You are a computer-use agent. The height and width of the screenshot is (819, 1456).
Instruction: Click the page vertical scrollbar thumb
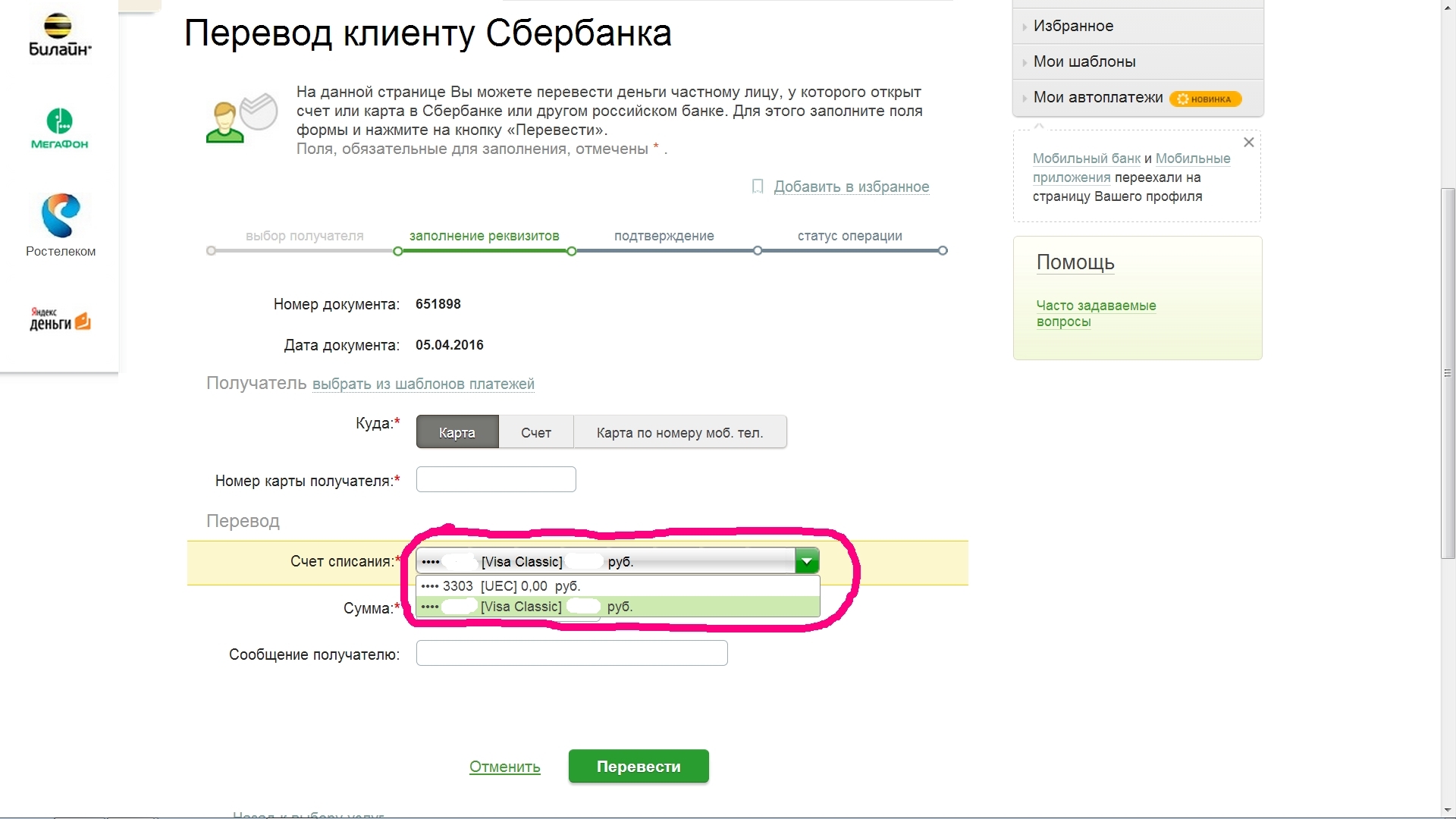(1448, 372)
